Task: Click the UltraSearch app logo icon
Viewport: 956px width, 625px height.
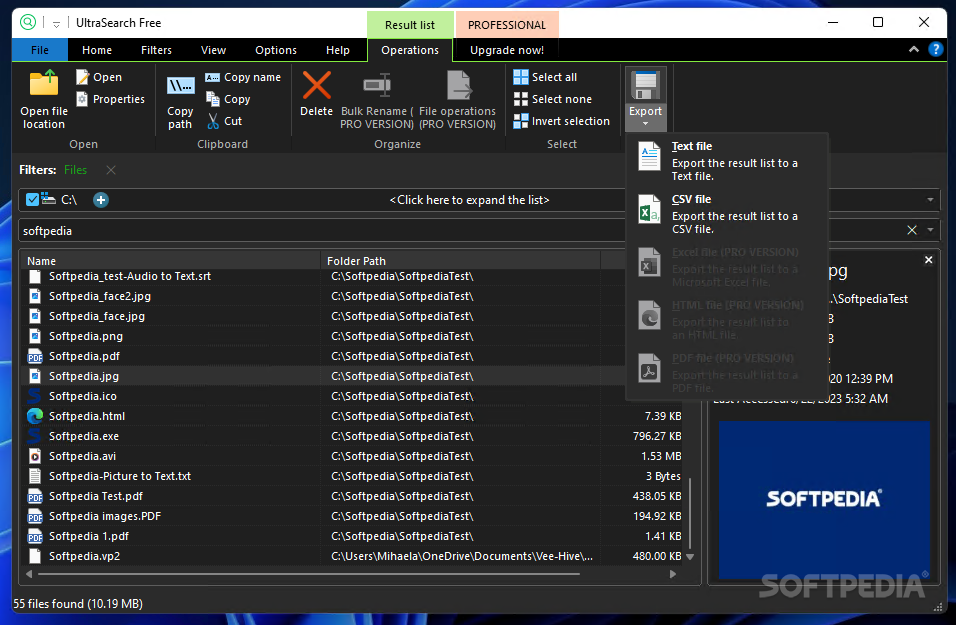Action: [28, 23]
